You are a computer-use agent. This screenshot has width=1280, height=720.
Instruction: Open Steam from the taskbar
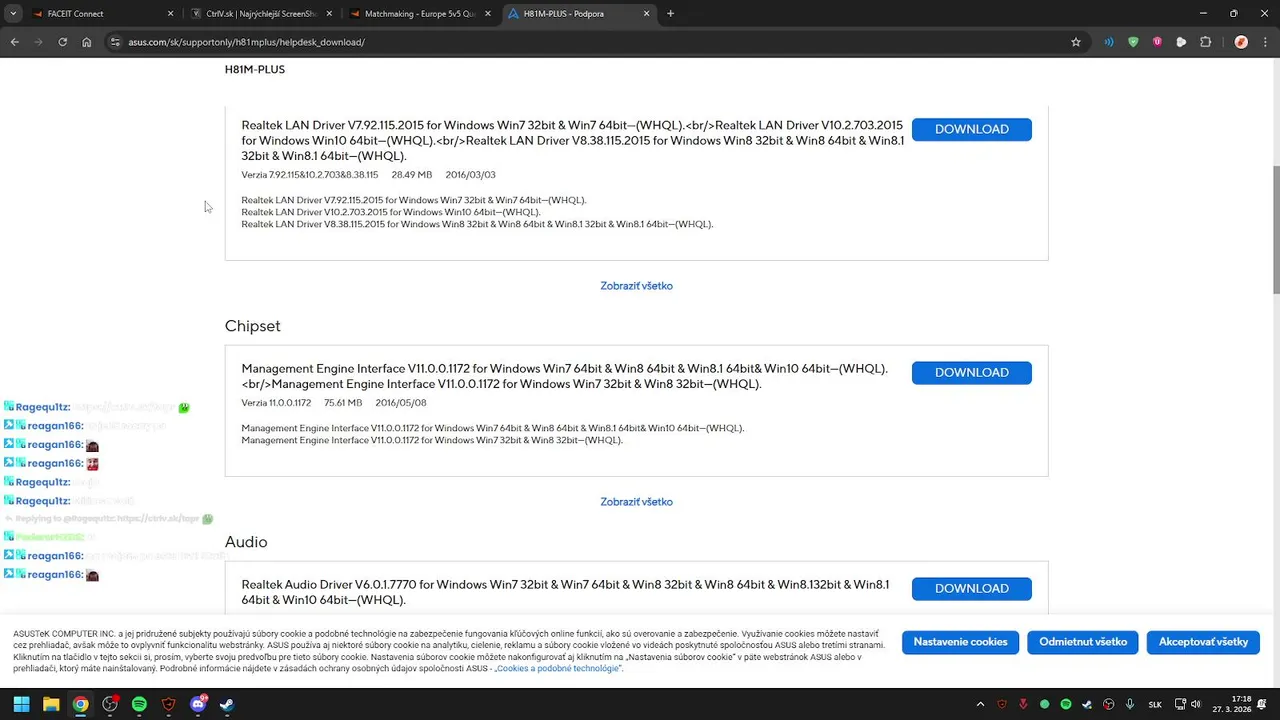point(227,704)
